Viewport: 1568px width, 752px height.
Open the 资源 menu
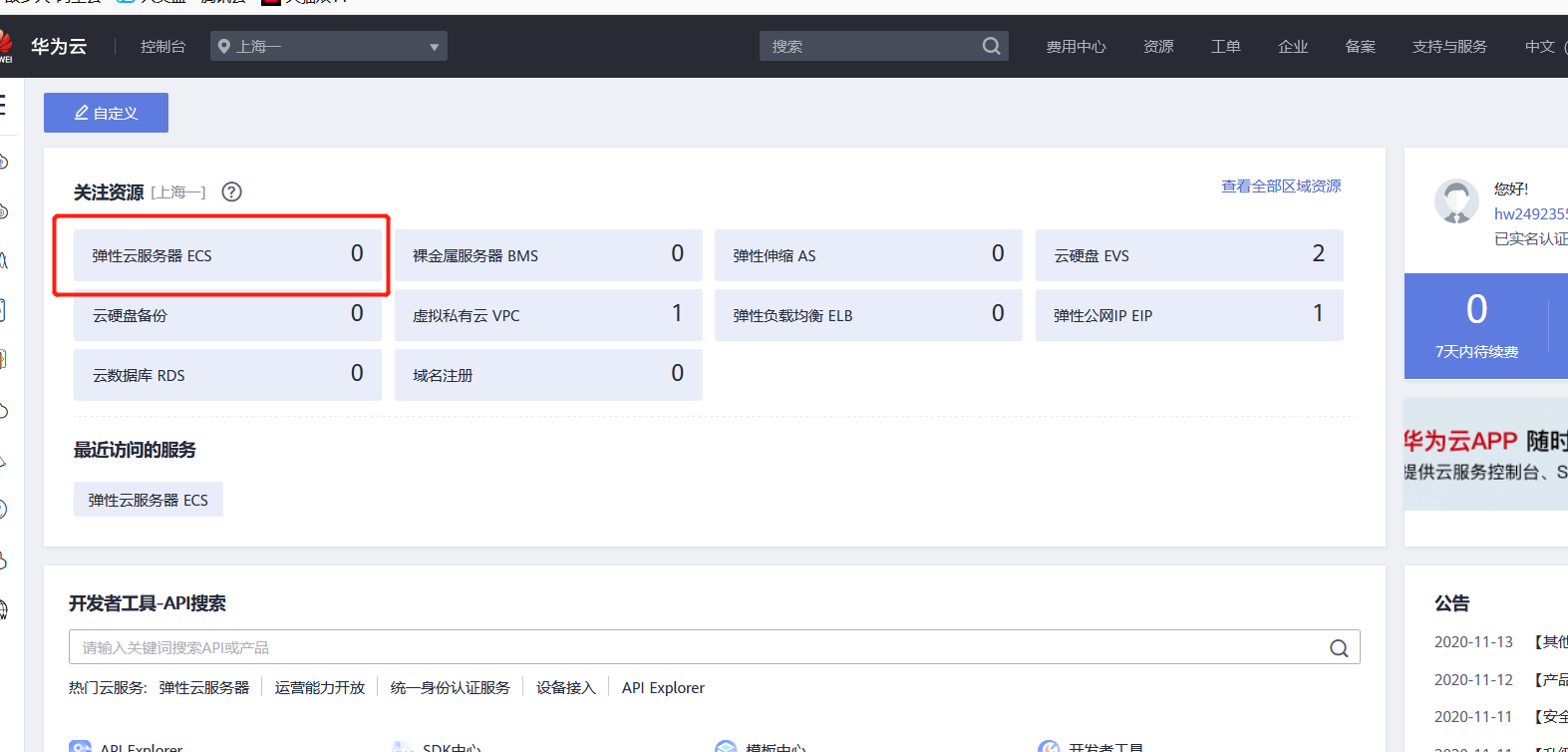click(1158, 46)
